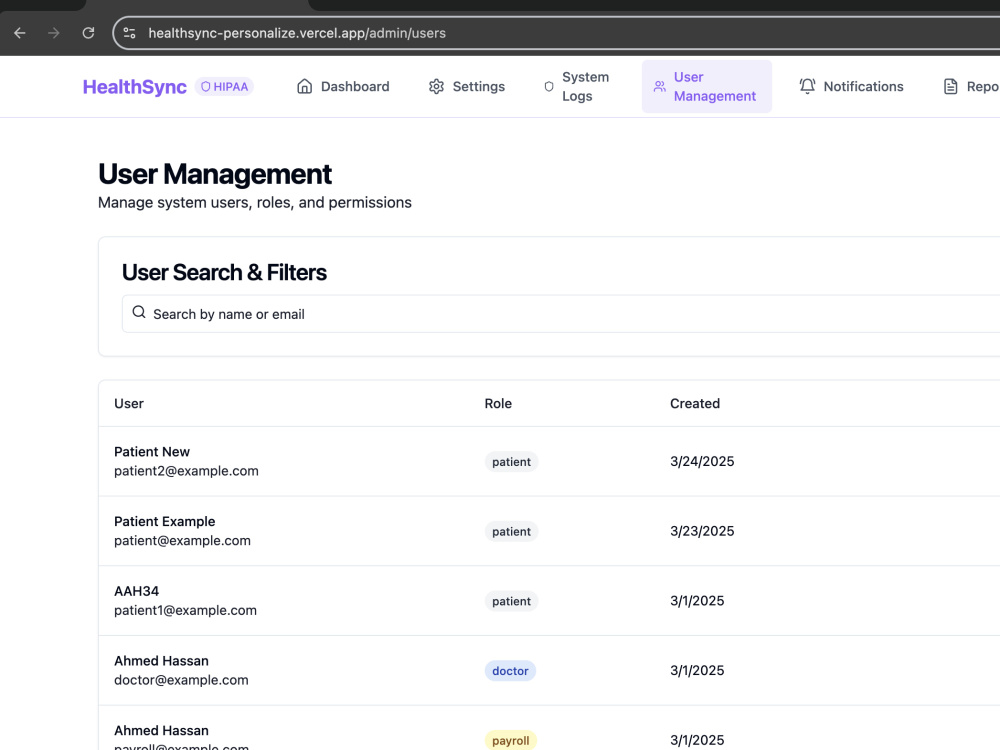Viewport: 1000px width, 750px height.
Task: Click the Created column header
Action: 695,404
